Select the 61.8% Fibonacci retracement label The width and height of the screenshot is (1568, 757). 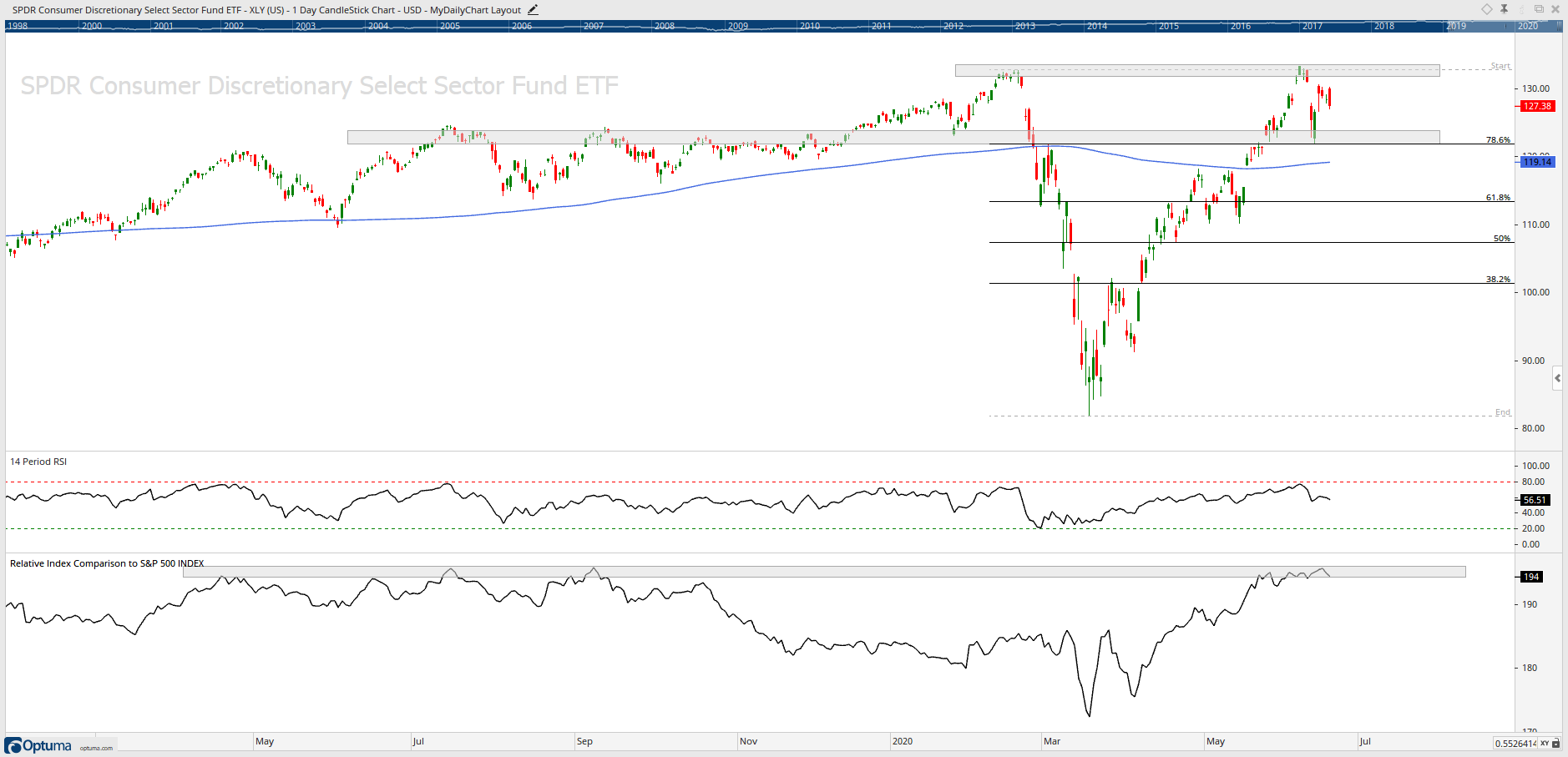(x=1498, y=198)
